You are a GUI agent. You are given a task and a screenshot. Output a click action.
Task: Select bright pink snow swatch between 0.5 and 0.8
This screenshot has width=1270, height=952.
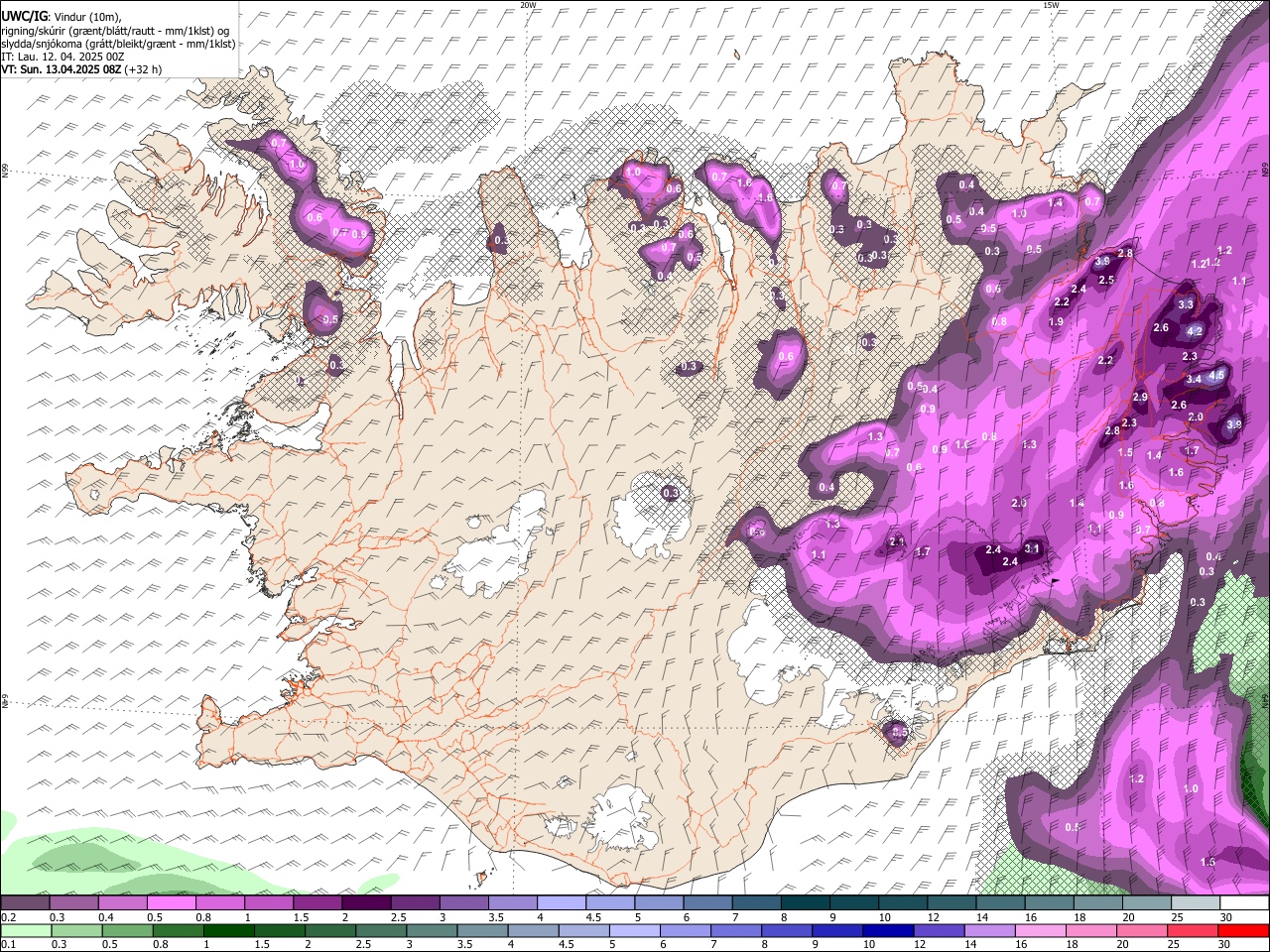(x=171, y=903)
